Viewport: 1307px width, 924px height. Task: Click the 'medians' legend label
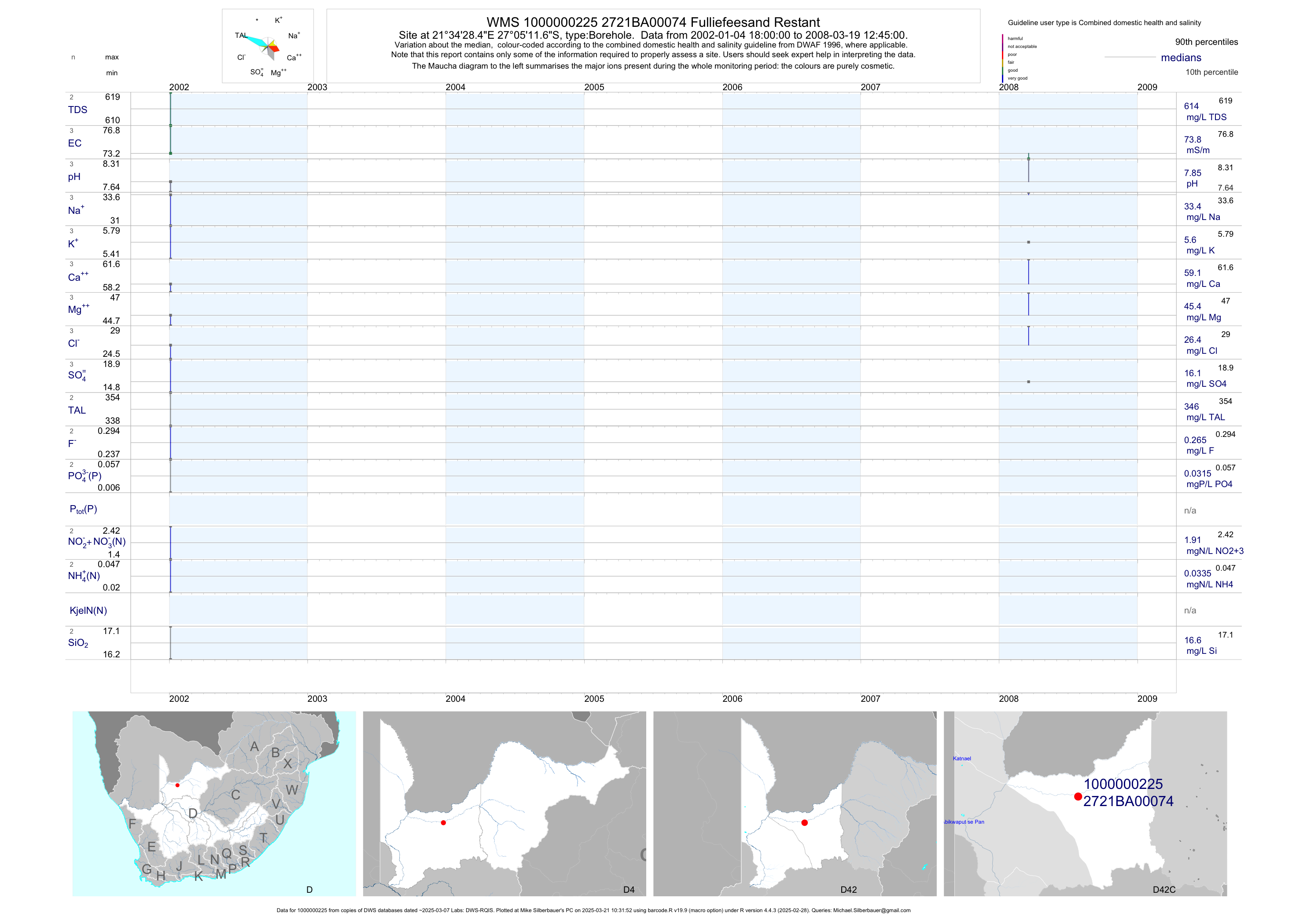[x=1181, y=58]
